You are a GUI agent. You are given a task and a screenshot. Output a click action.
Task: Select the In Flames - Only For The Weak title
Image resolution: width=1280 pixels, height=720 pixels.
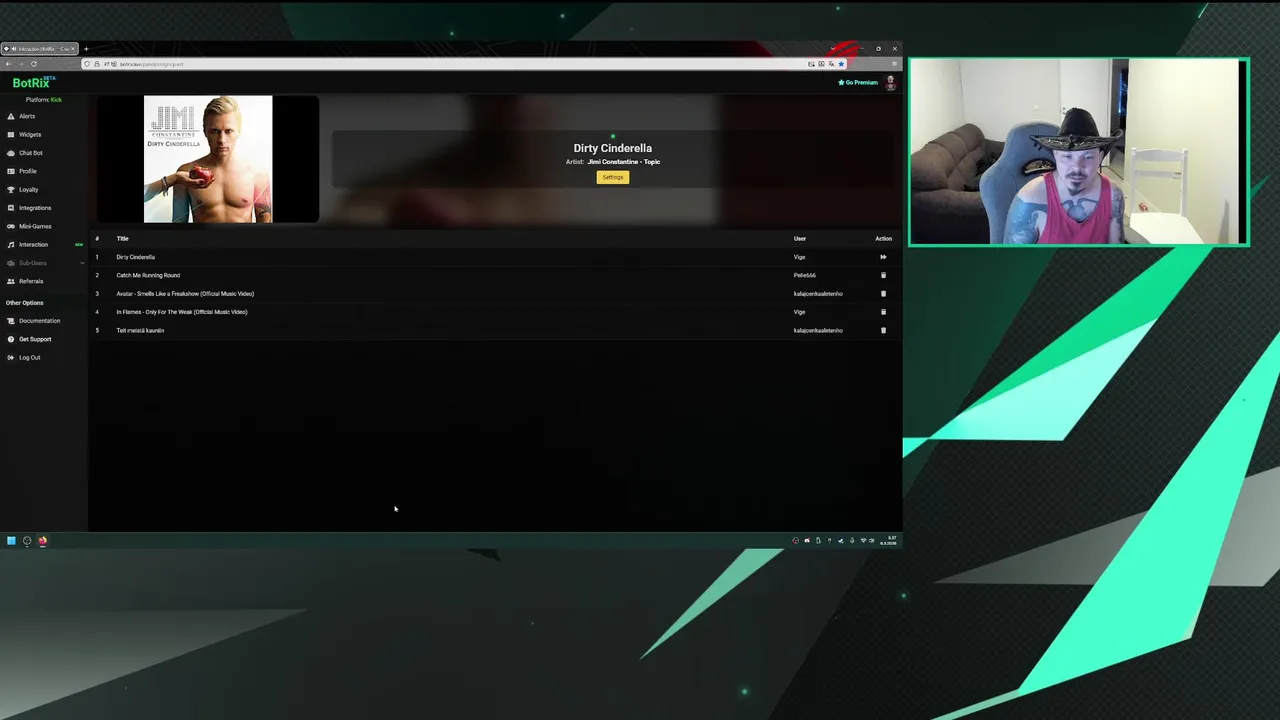coord(182,312)
